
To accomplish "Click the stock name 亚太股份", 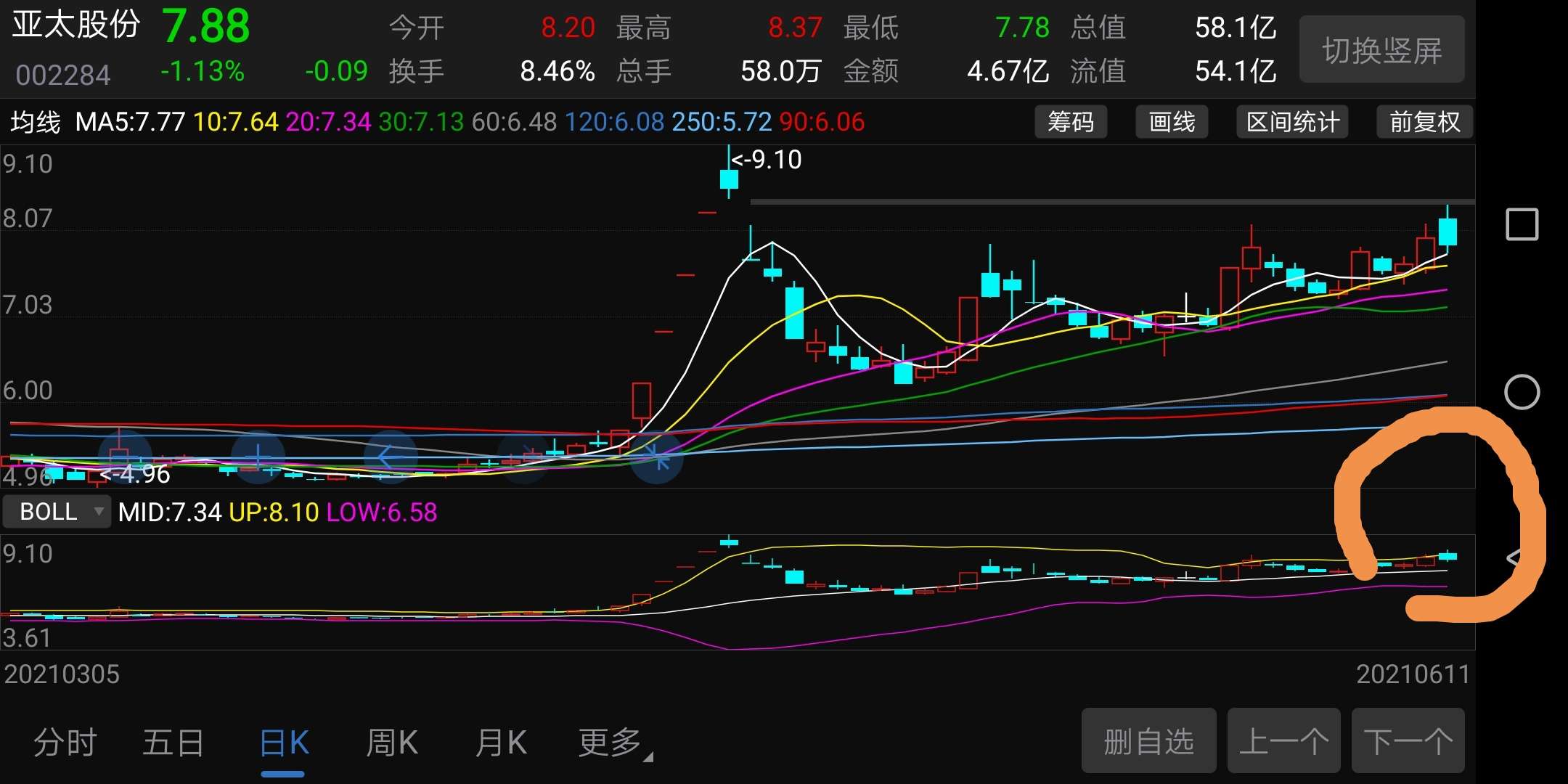I will pos(75,24).
